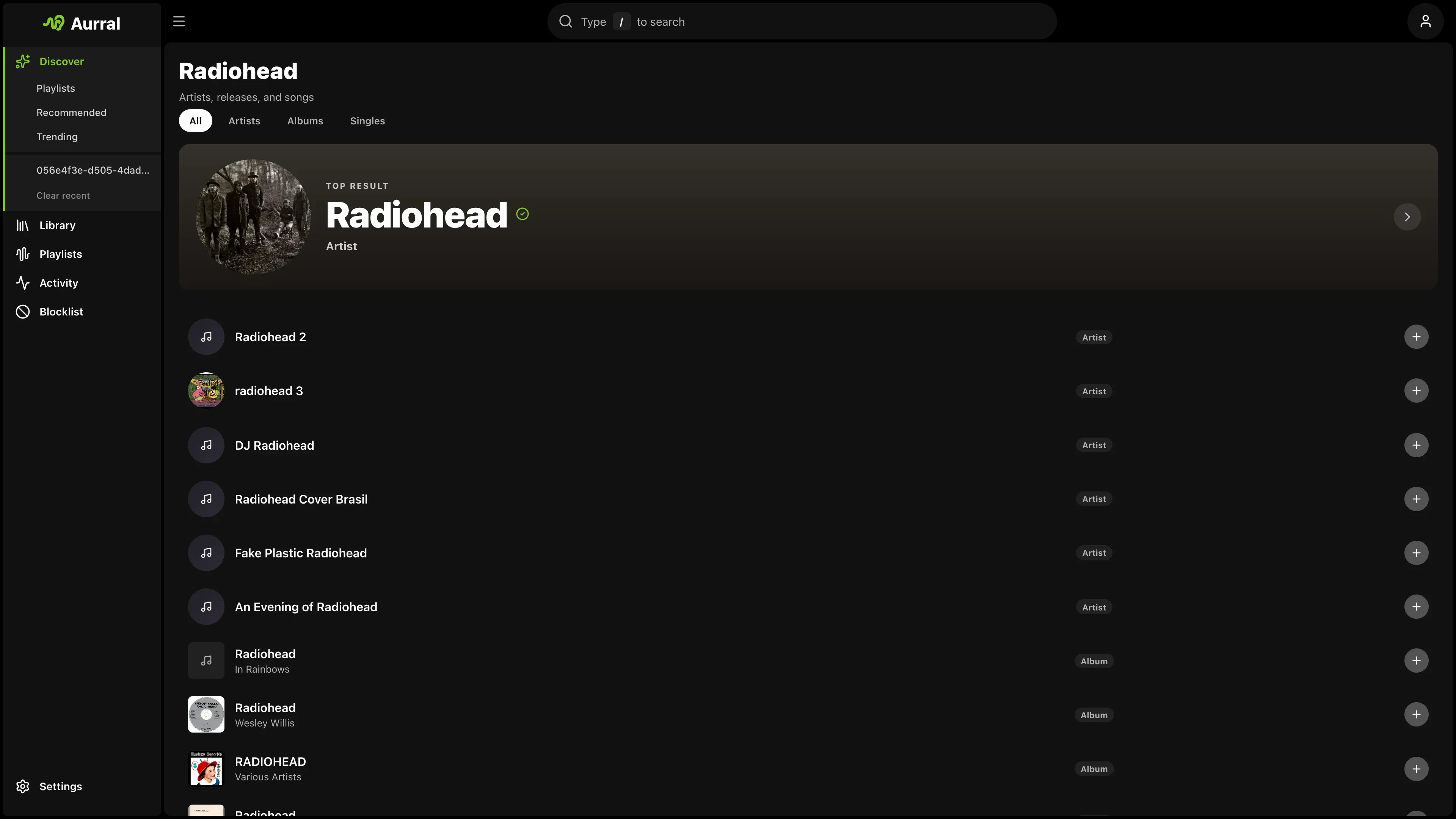
Task: Click the In Rainbows album placeholder cover
Action: click(206, 661)
